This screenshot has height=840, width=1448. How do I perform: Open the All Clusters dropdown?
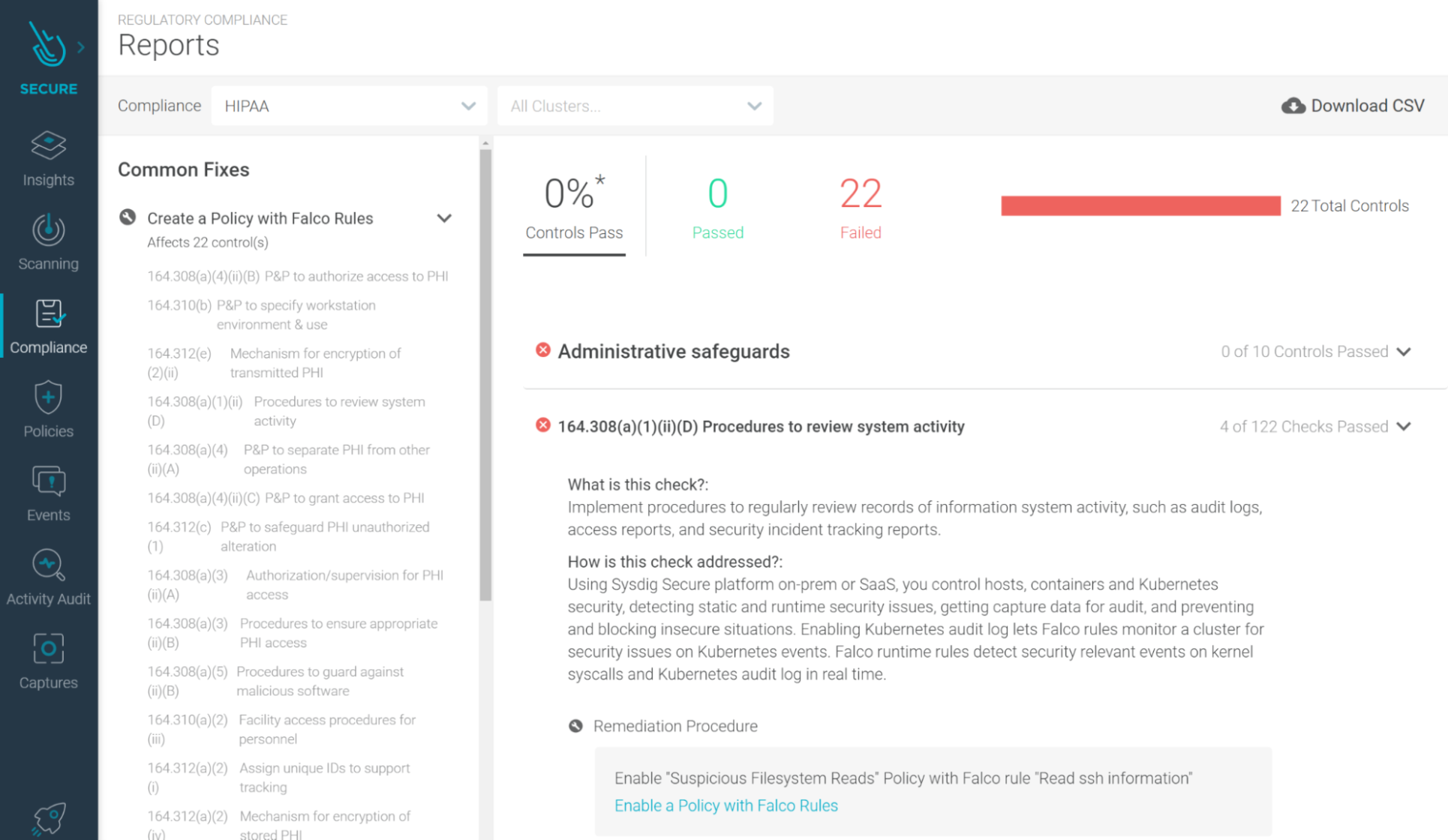click(635, 106)
